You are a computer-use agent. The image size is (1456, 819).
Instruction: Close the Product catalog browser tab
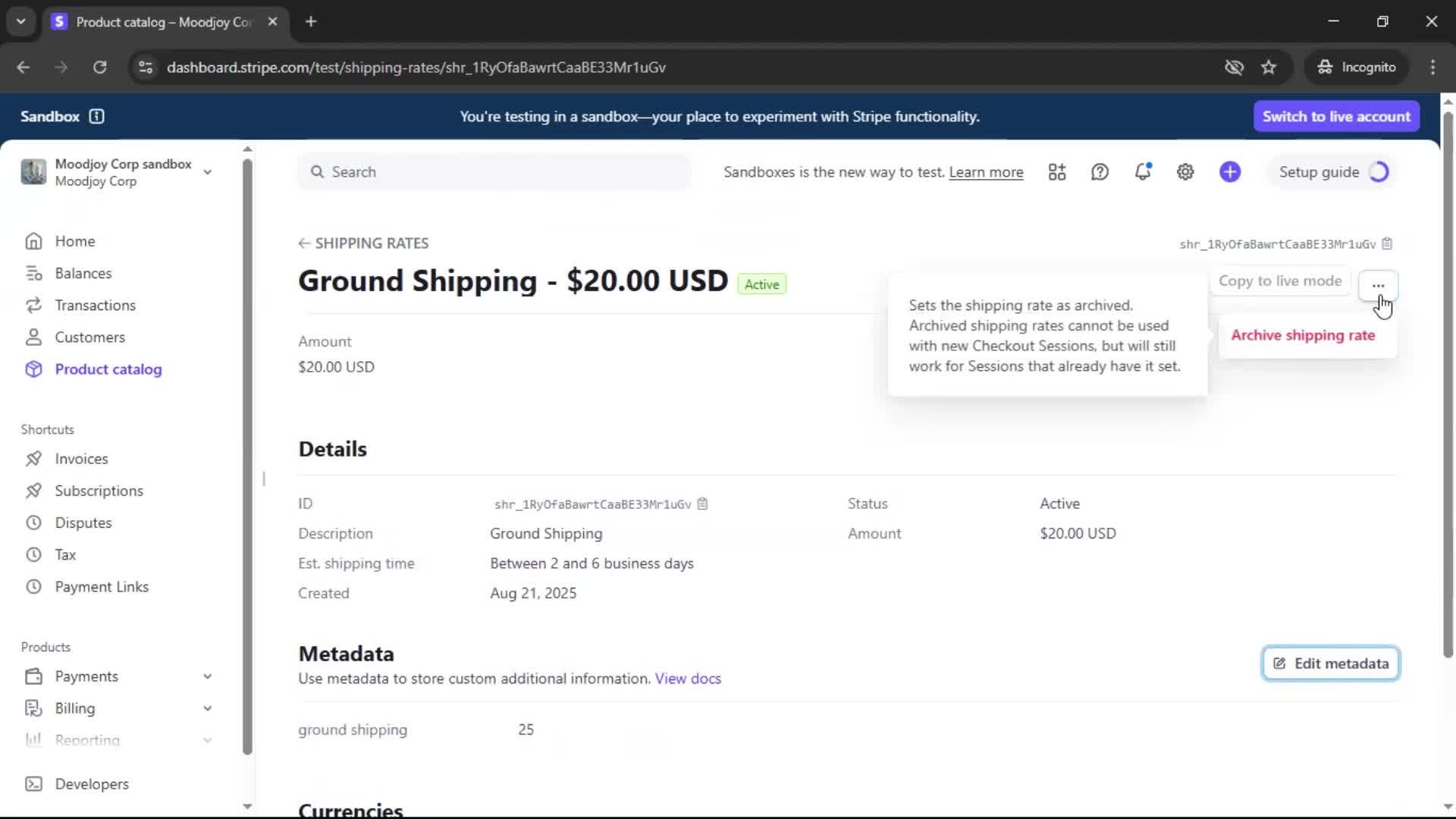coord(272,22)
